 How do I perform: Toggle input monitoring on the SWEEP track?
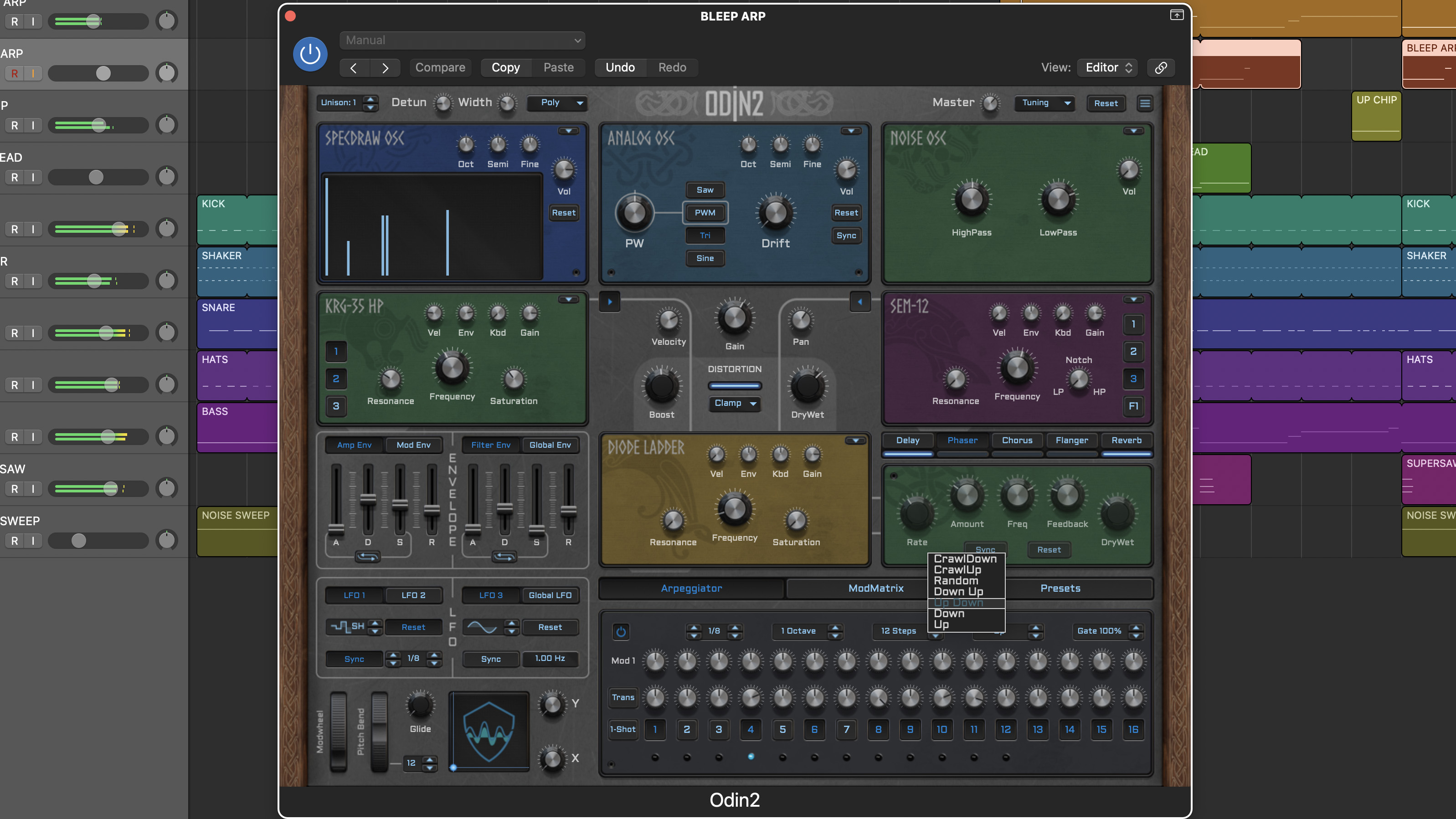coord(33,541)
